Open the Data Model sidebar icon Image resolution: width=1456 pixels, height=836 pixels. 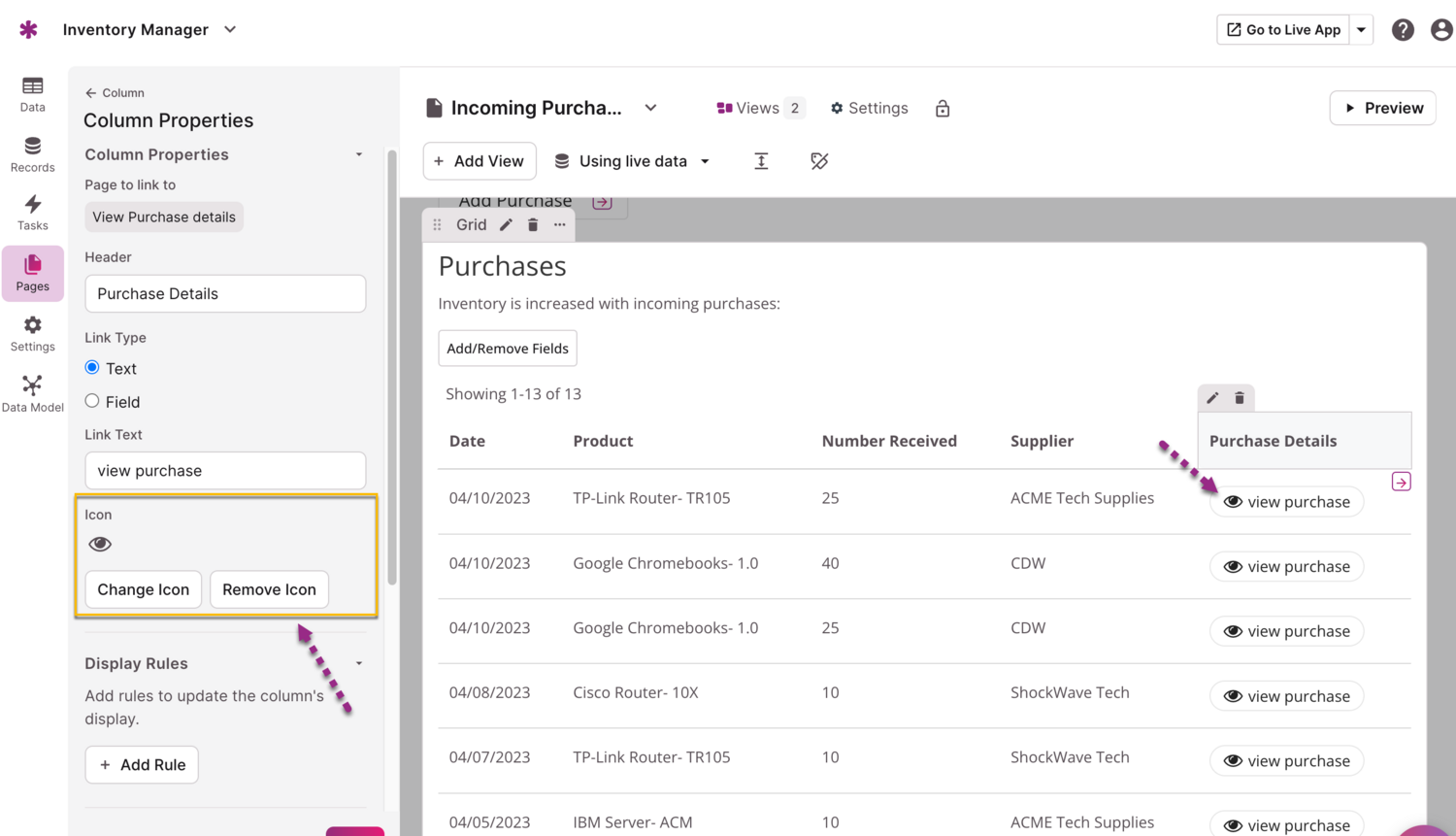[x=32, y=393]
